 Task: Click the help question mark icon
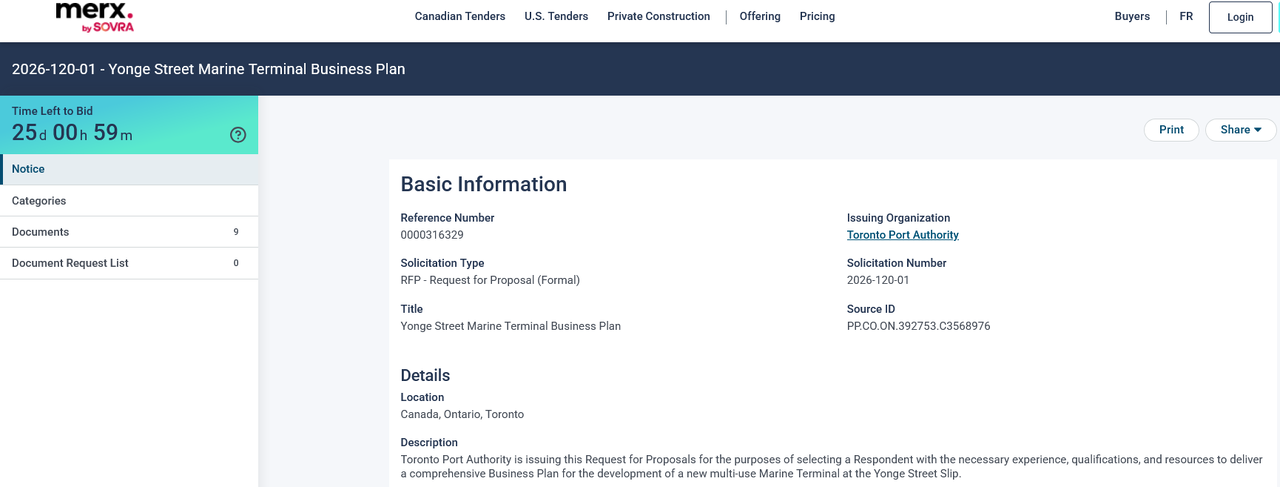[238, 135]
